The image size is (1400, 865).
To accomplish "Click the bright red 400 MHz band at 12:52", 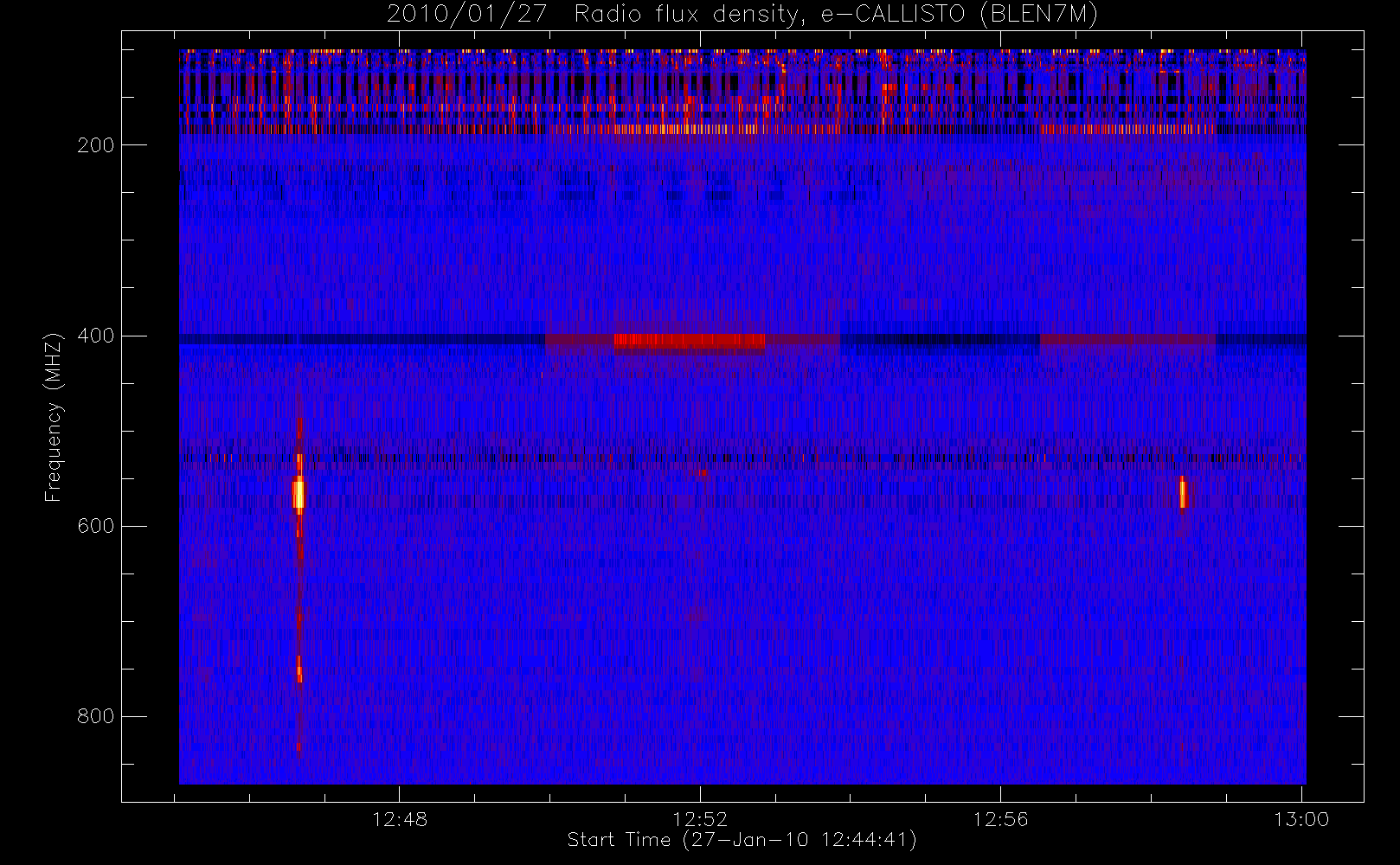I will click(x=690, y=341).
